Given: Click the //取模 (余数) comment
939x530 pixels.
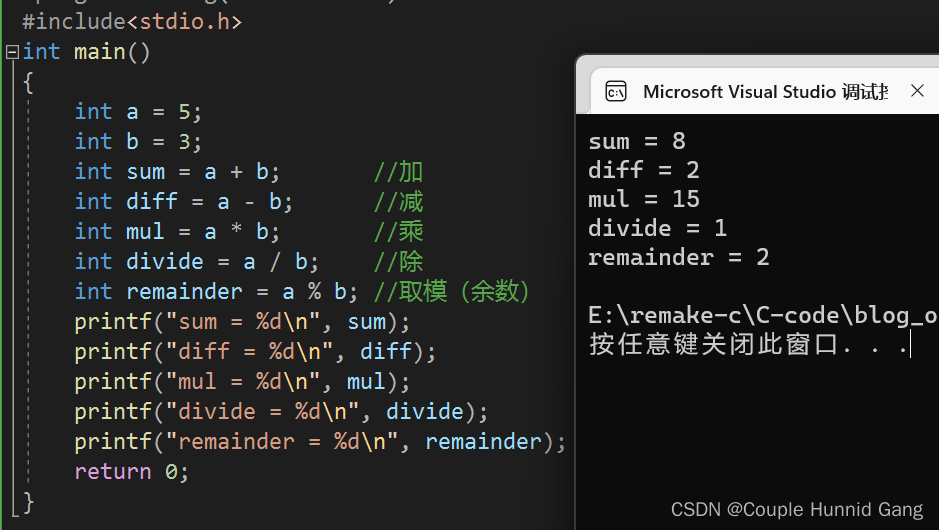Looking at the screenshot, I should [452, 292].
